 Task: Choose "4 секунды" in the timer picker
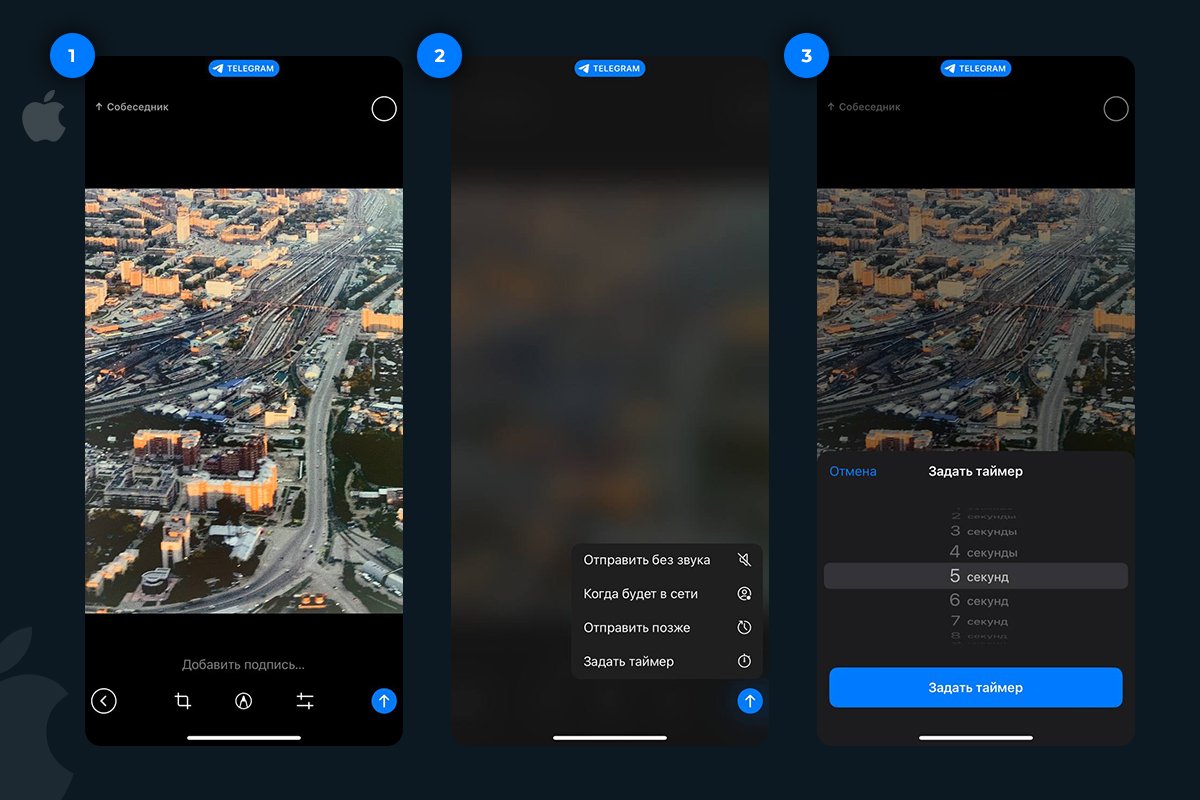977,552
